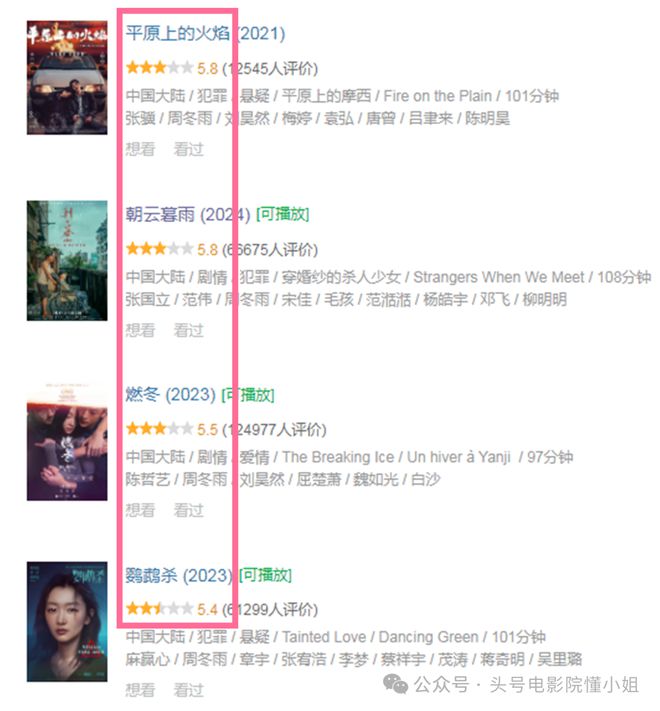Open the 平原上的火焰 (2021) movie title link

pyautogui.click(x=205, y=34)
